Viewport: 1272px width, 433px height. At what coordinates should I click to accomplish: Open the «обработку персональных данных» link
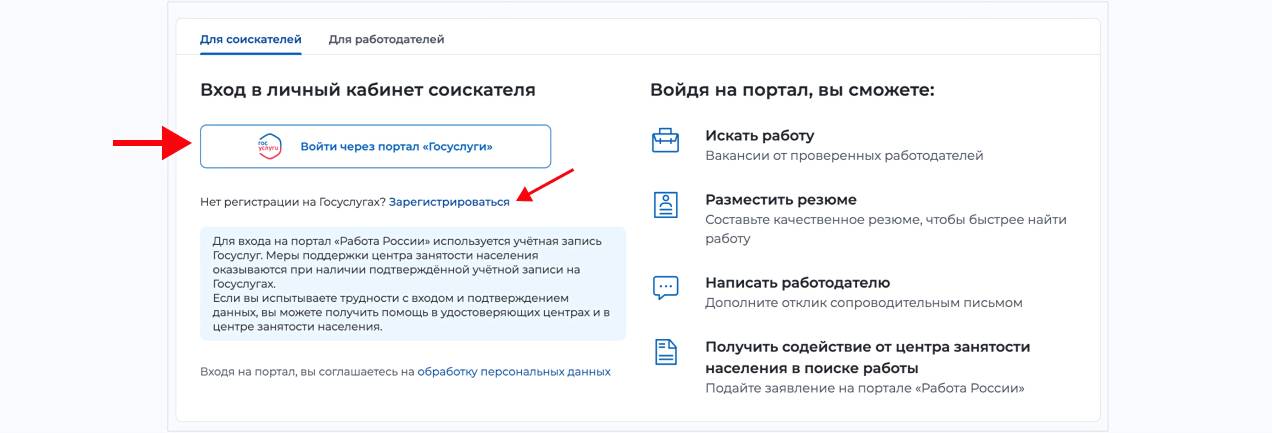[x=513, y=371]
